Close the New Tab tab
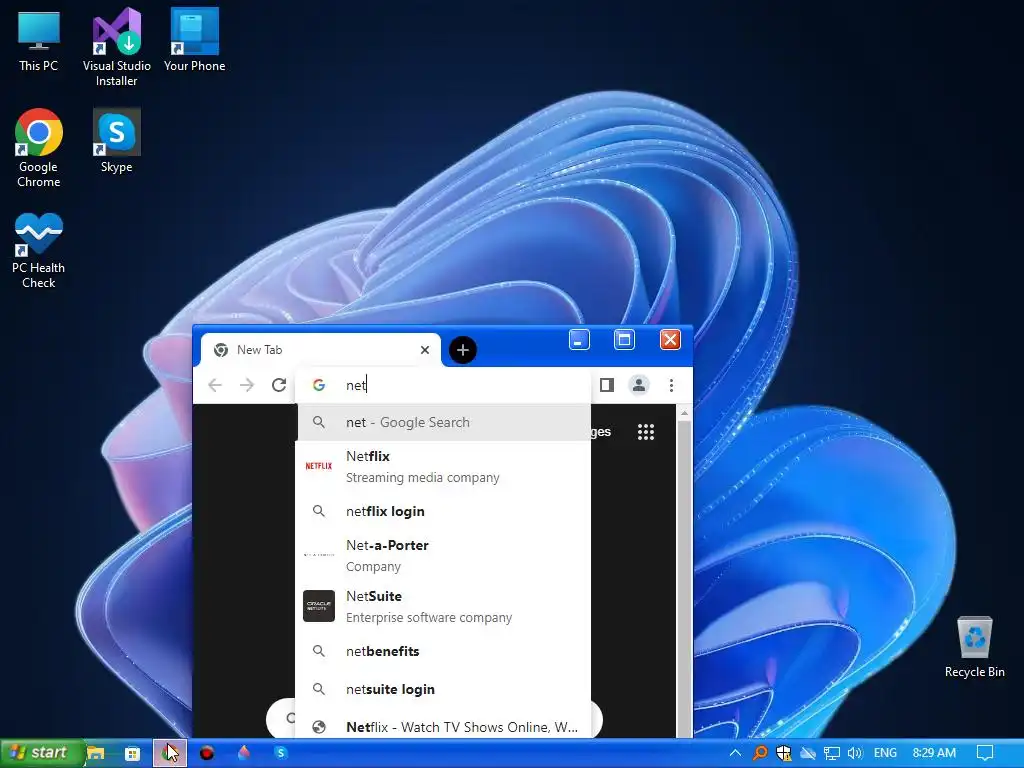Screen dimensions: 1024x768 pos(425,350)
